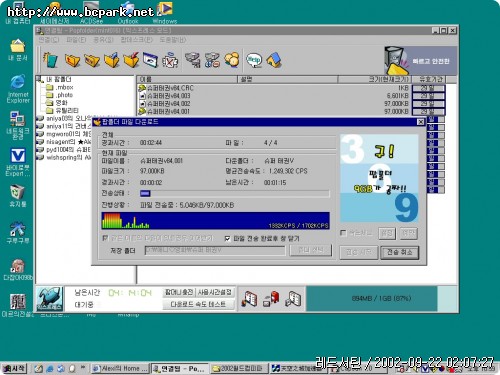
Task: Switch to Alexi's Home taskbar window
Action: click(x=120, y=369)
